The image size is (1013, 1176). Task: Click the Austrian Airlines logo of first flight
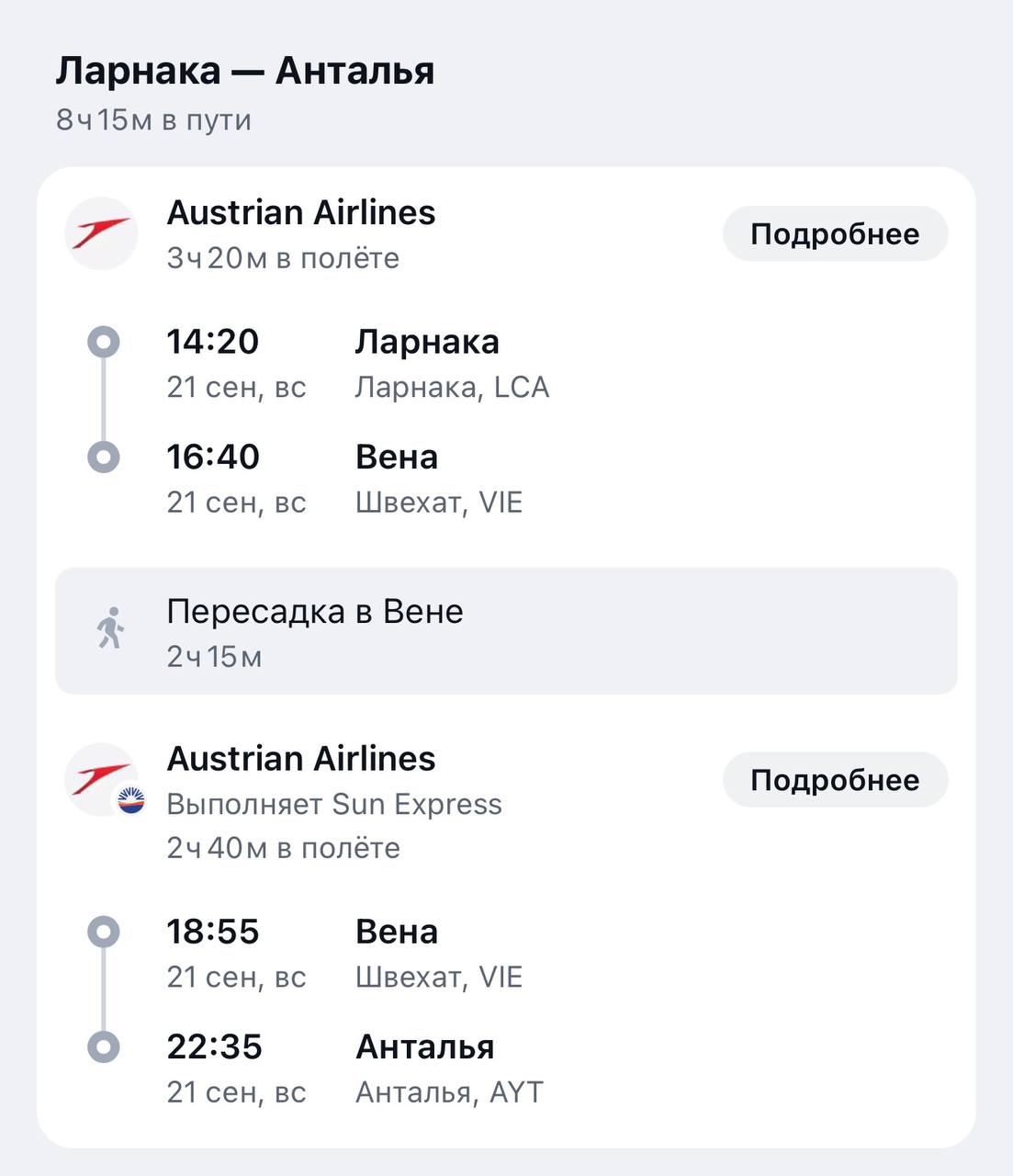click(101, 233)
